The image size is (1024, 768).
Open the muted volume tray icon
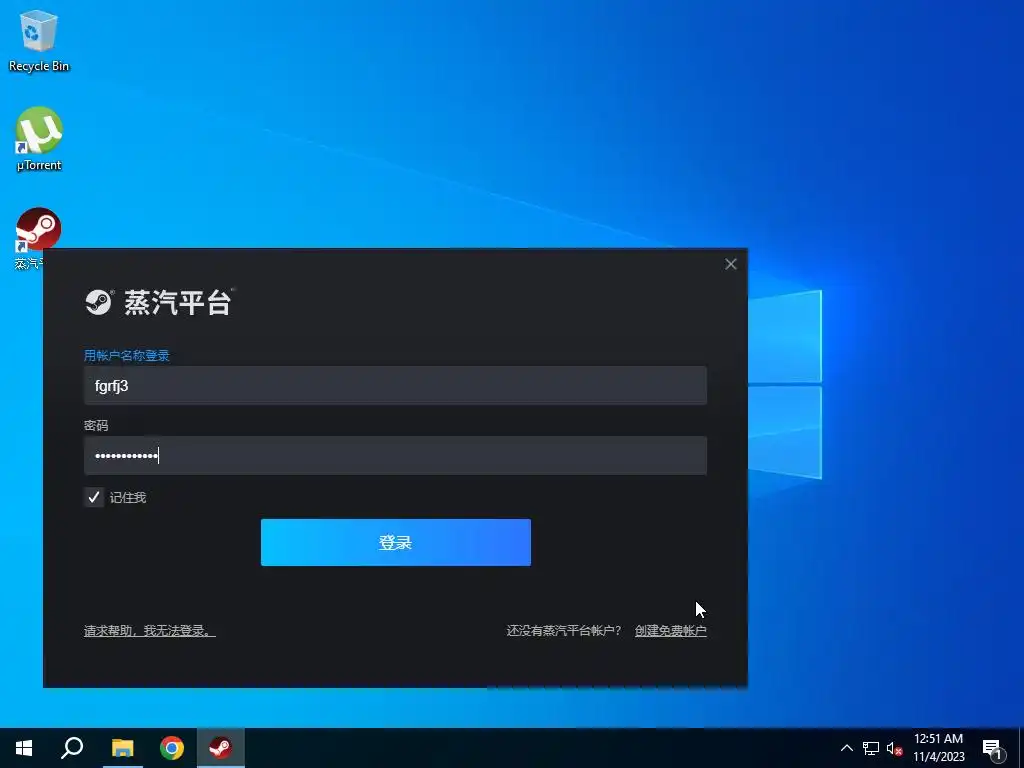(894, 748)
